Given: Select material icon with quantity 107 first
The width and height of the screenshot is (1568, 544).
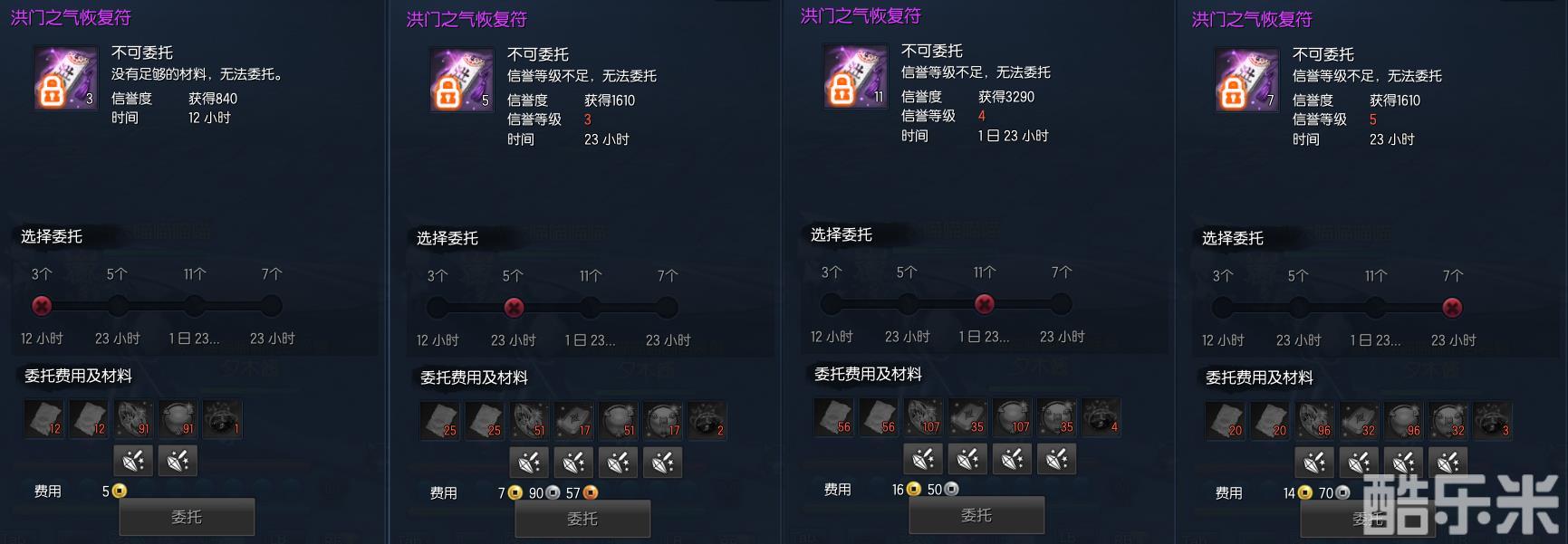Looking at the screenshot, I should click(x=924, y=416).
